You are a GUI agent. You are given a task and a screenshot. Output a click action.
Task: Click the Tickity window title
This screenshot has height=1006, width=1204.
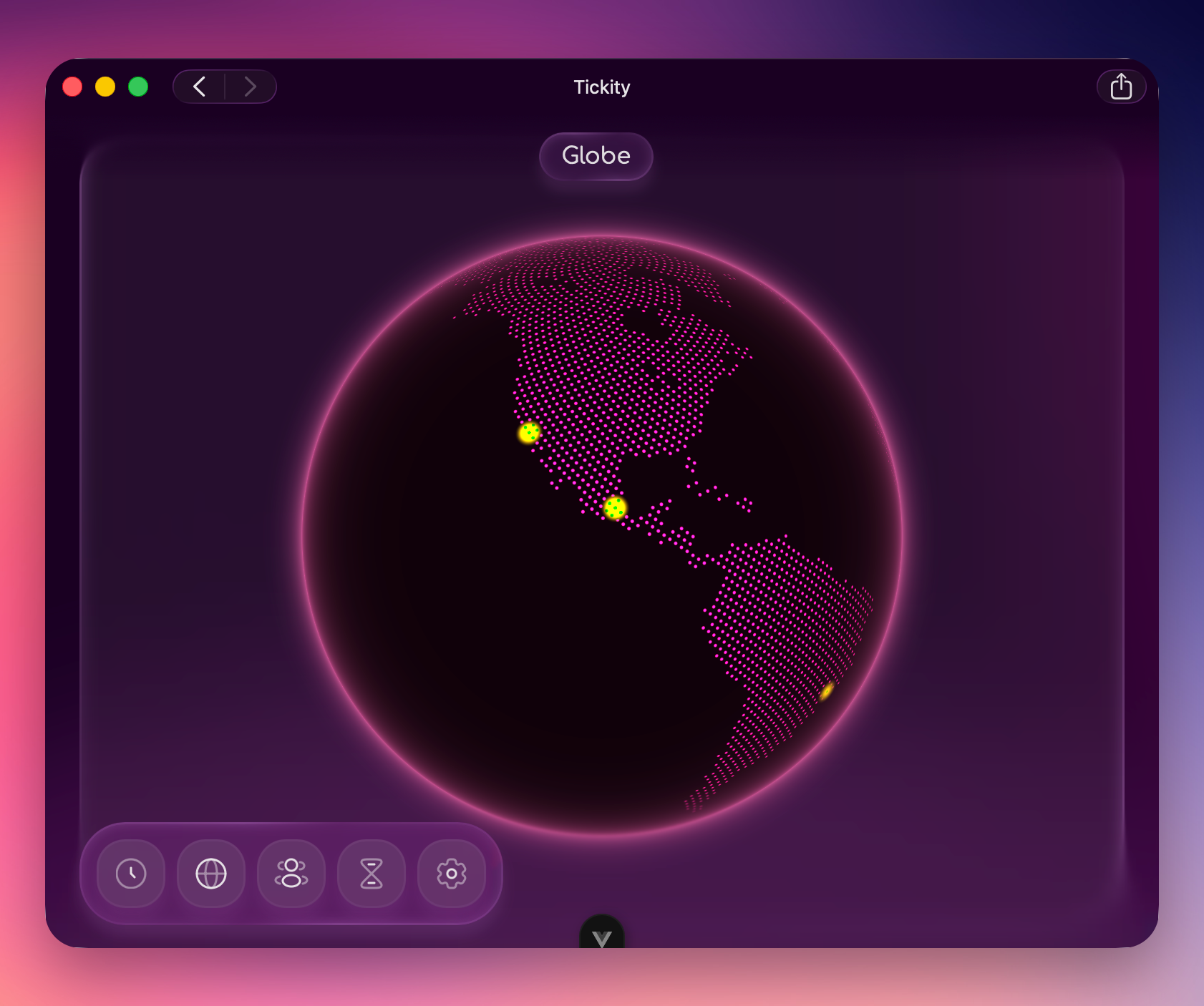point(602,87)
